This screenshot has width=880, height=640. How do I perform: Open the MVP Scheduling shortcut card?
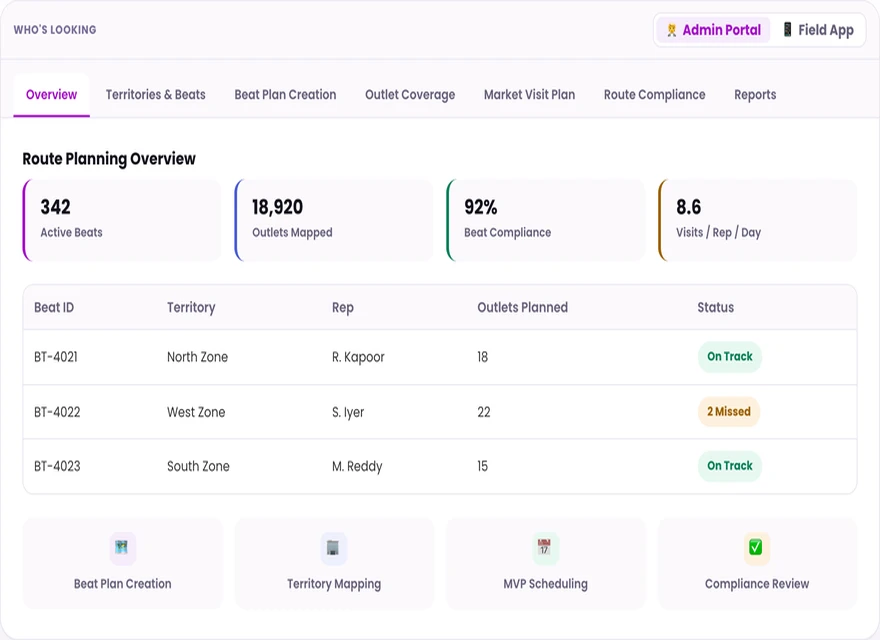[x=546, y=564]
